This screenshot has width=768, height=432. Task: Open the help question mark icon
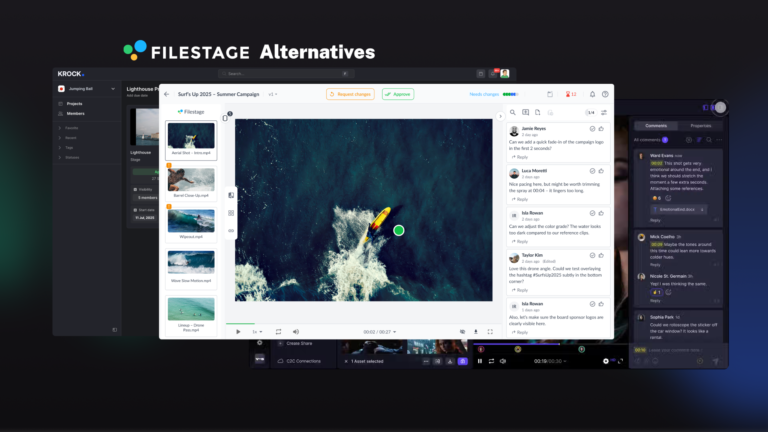605,94
